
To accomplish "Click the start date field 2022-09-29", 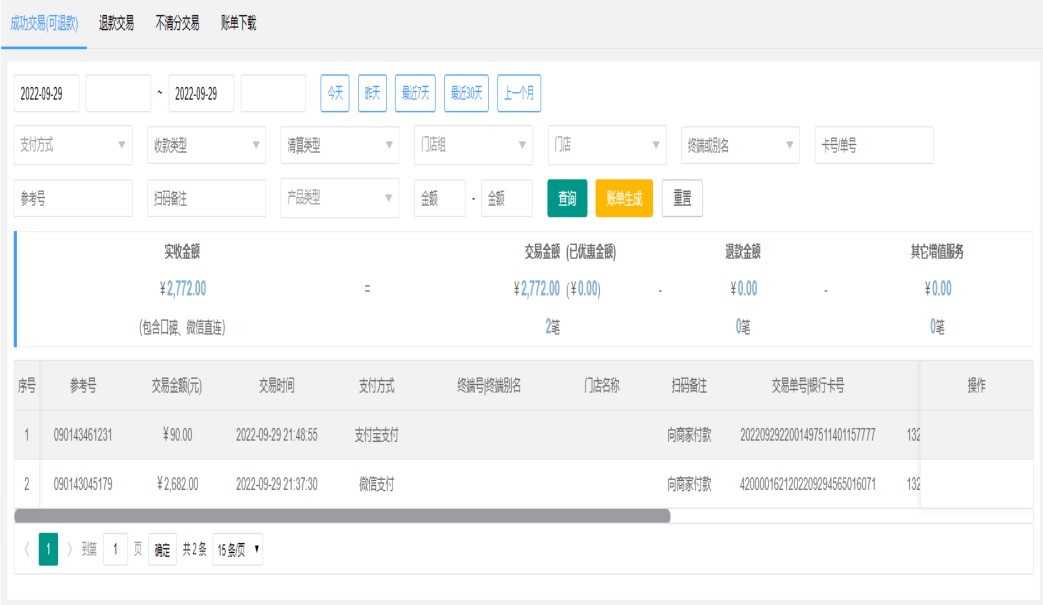I will click(46, 93).
